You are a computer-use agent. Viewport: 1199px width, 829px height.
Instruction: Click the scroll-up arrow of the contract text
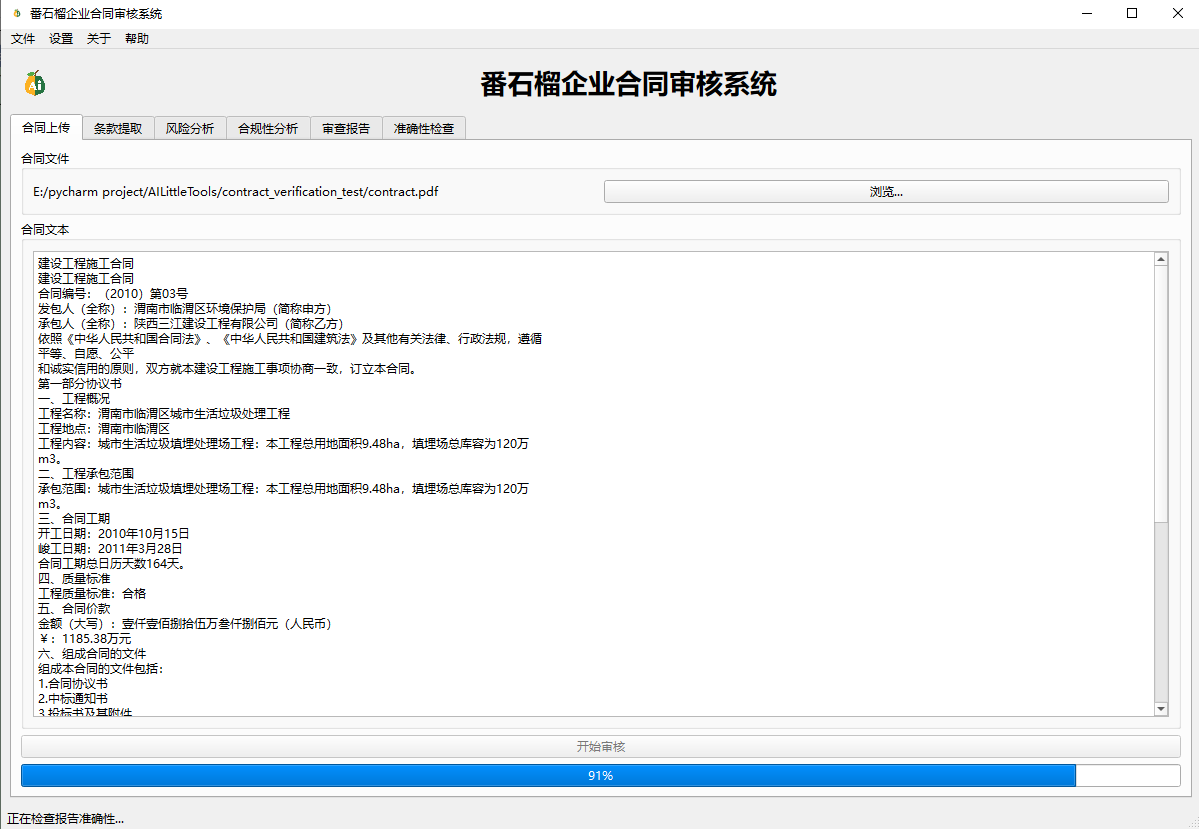pyautogui.click(x=1160, y=257)
